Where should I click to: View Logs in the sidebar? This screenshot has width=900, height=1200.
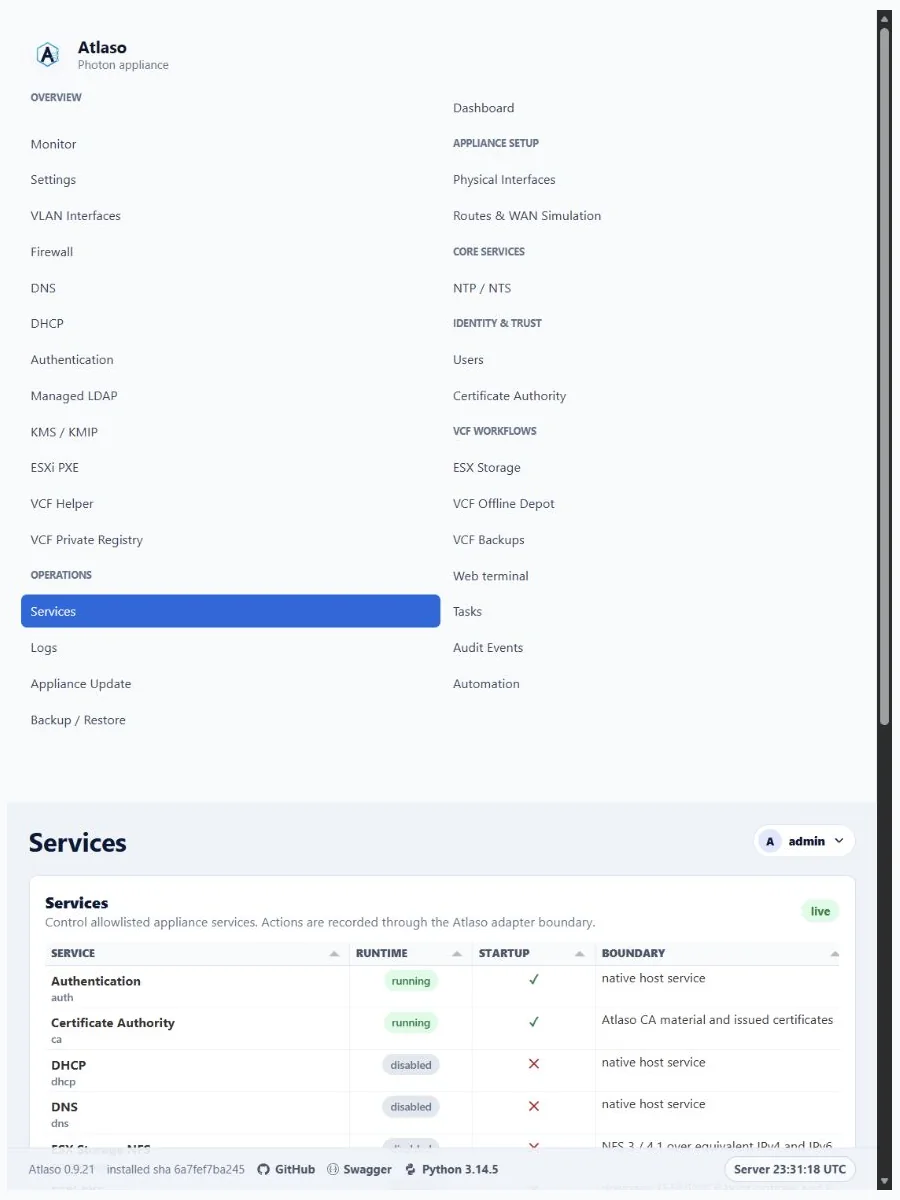click(44, 648)
